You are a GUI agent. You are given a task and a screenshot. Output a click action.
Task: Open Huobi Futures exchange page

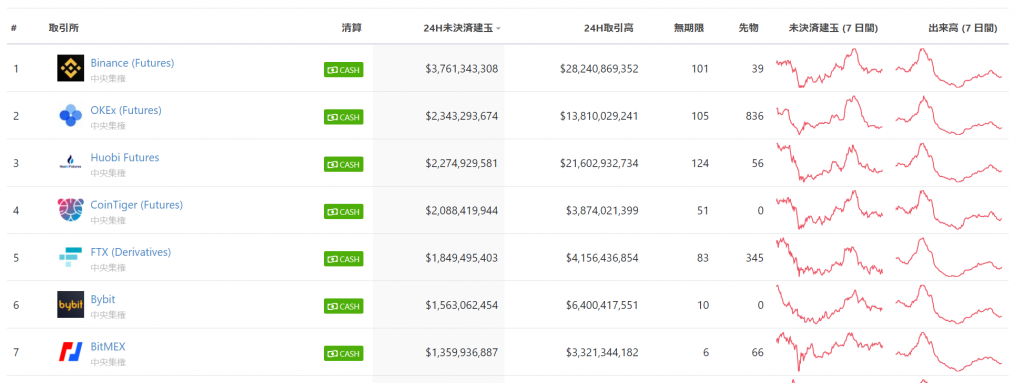point(125,158)
